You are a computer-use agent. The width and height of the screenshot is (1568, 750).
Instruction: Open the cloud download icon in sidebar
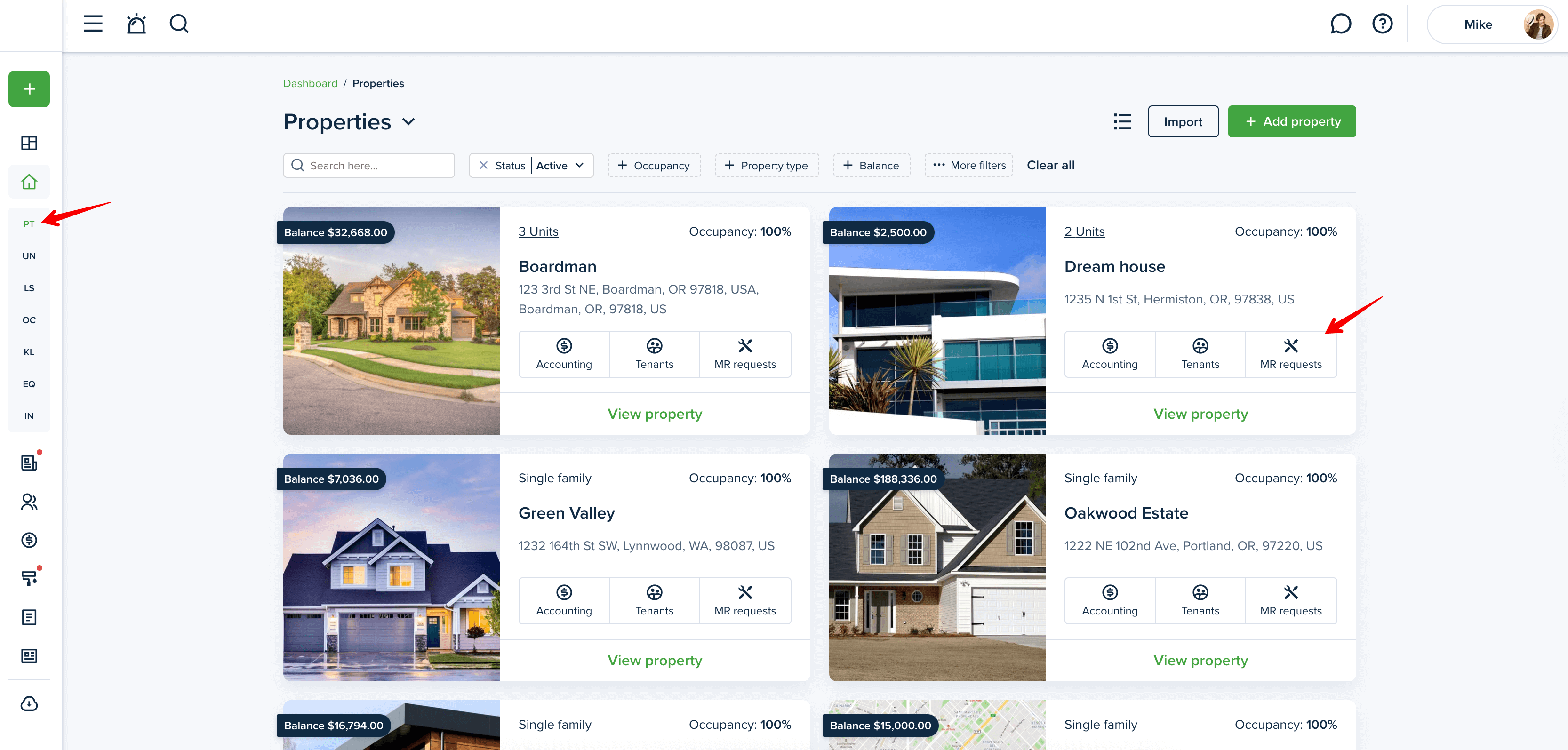click(29, 704)
